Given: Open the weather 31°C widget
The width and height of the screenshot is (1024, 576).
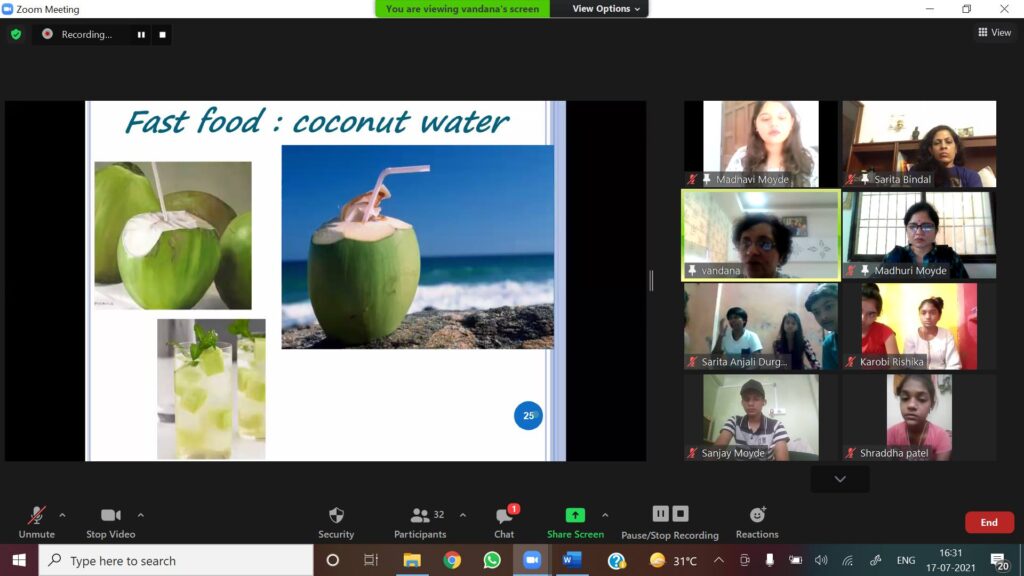Looking at the screenshot, I should (x=674, y=560).
